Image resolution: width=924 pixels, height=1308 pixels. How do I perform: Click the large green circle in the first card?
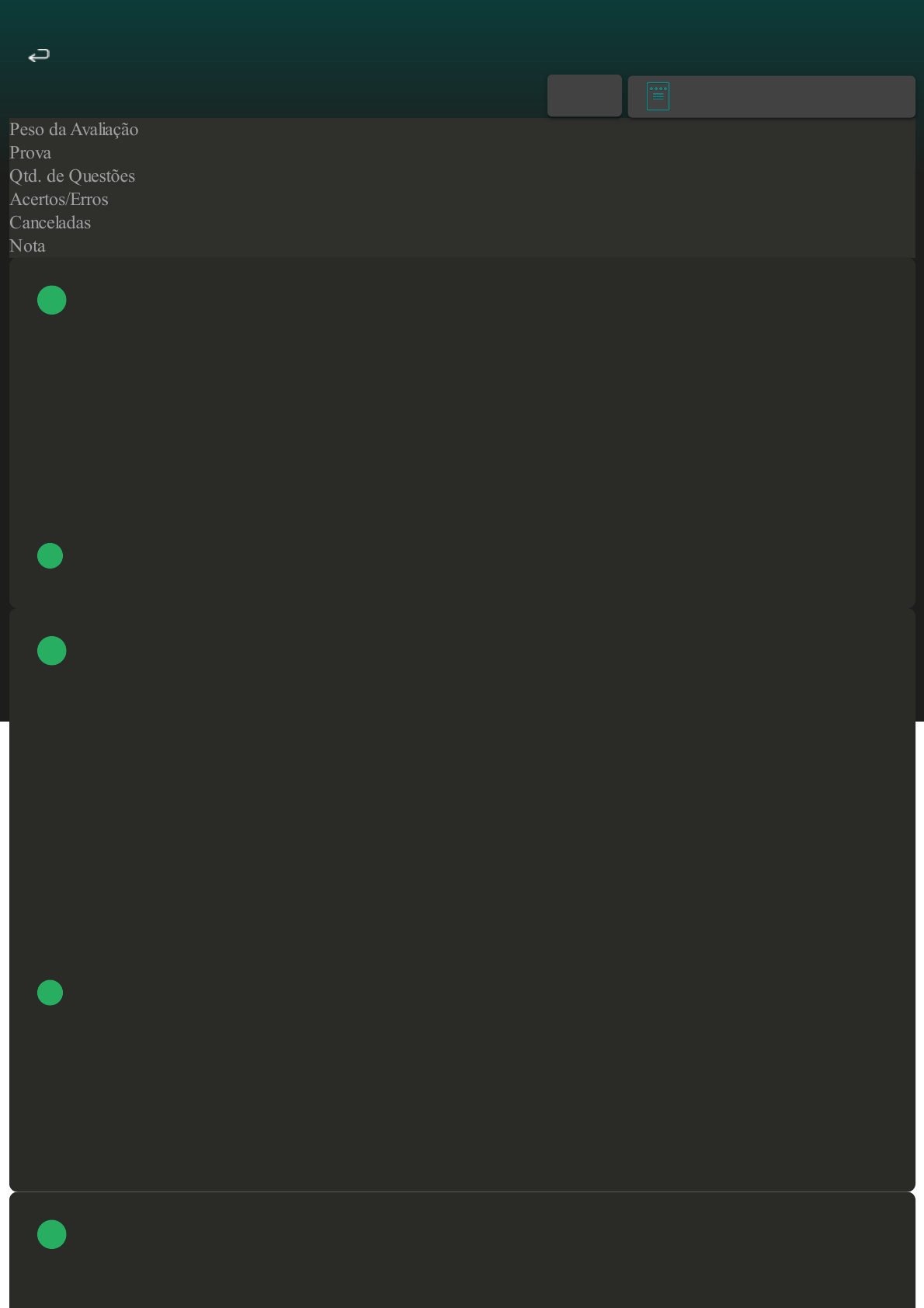52,300
